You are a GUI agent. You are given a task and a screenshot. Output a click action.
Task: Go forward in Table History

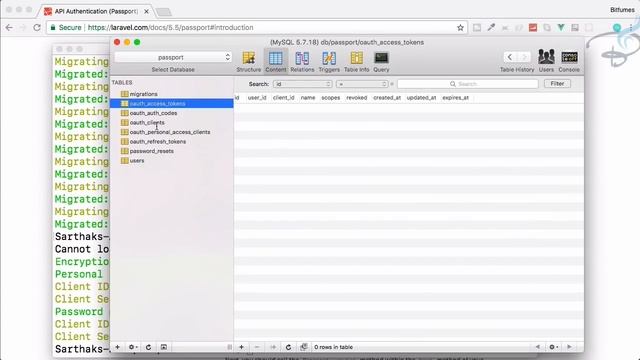coord(524,57)
